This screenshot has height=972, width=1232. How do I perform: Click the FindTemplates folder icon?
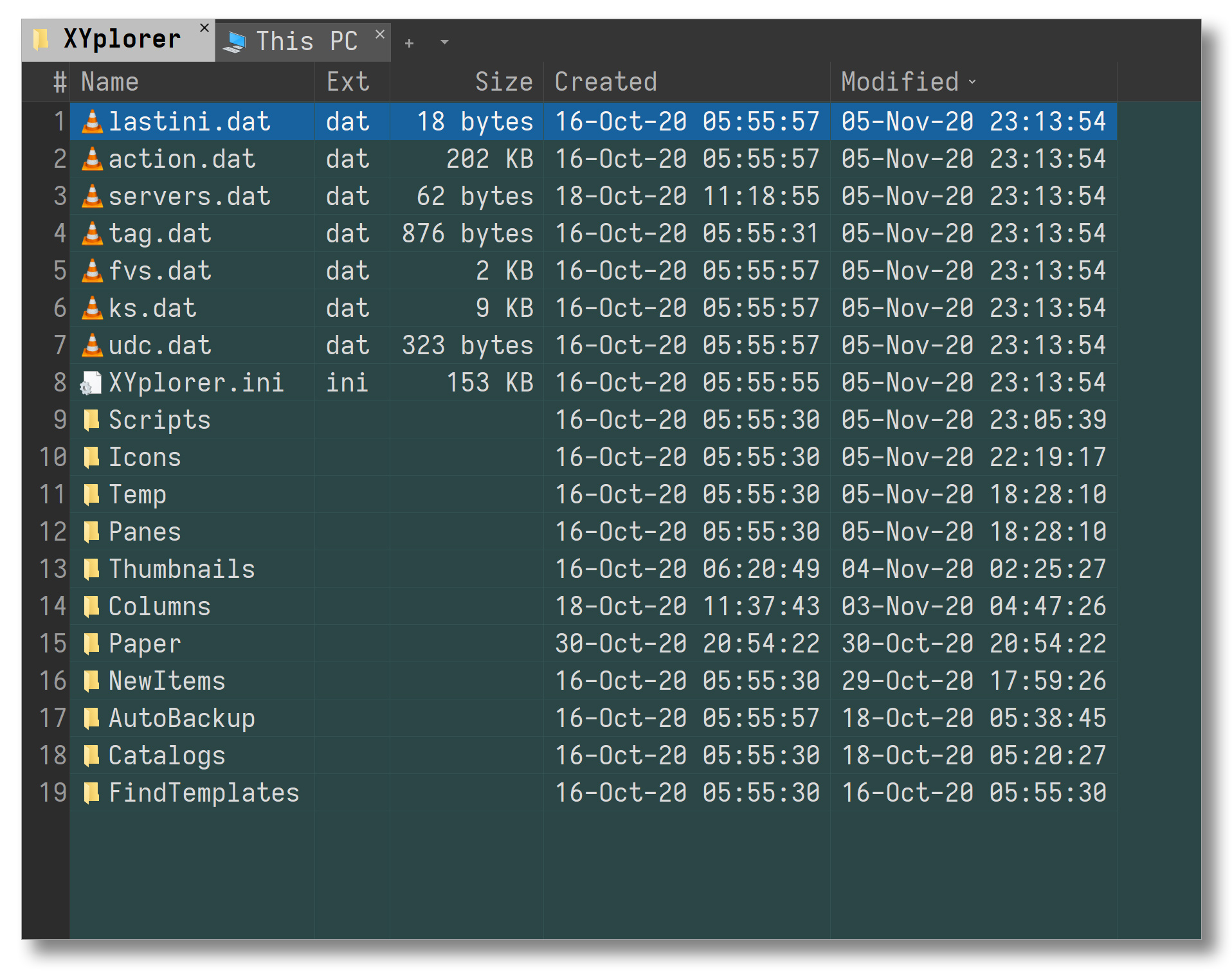click(91, 793)
